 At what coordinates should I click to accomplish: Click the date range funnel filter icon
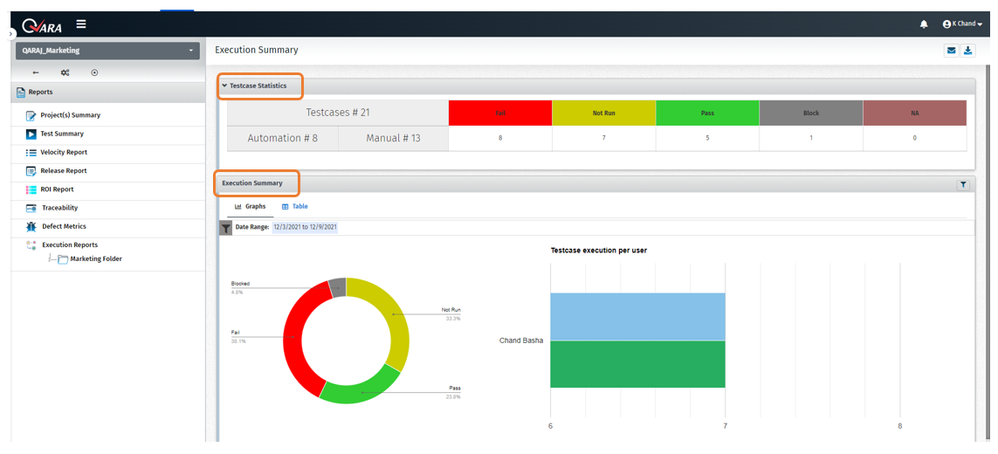[x=225, y=228]
